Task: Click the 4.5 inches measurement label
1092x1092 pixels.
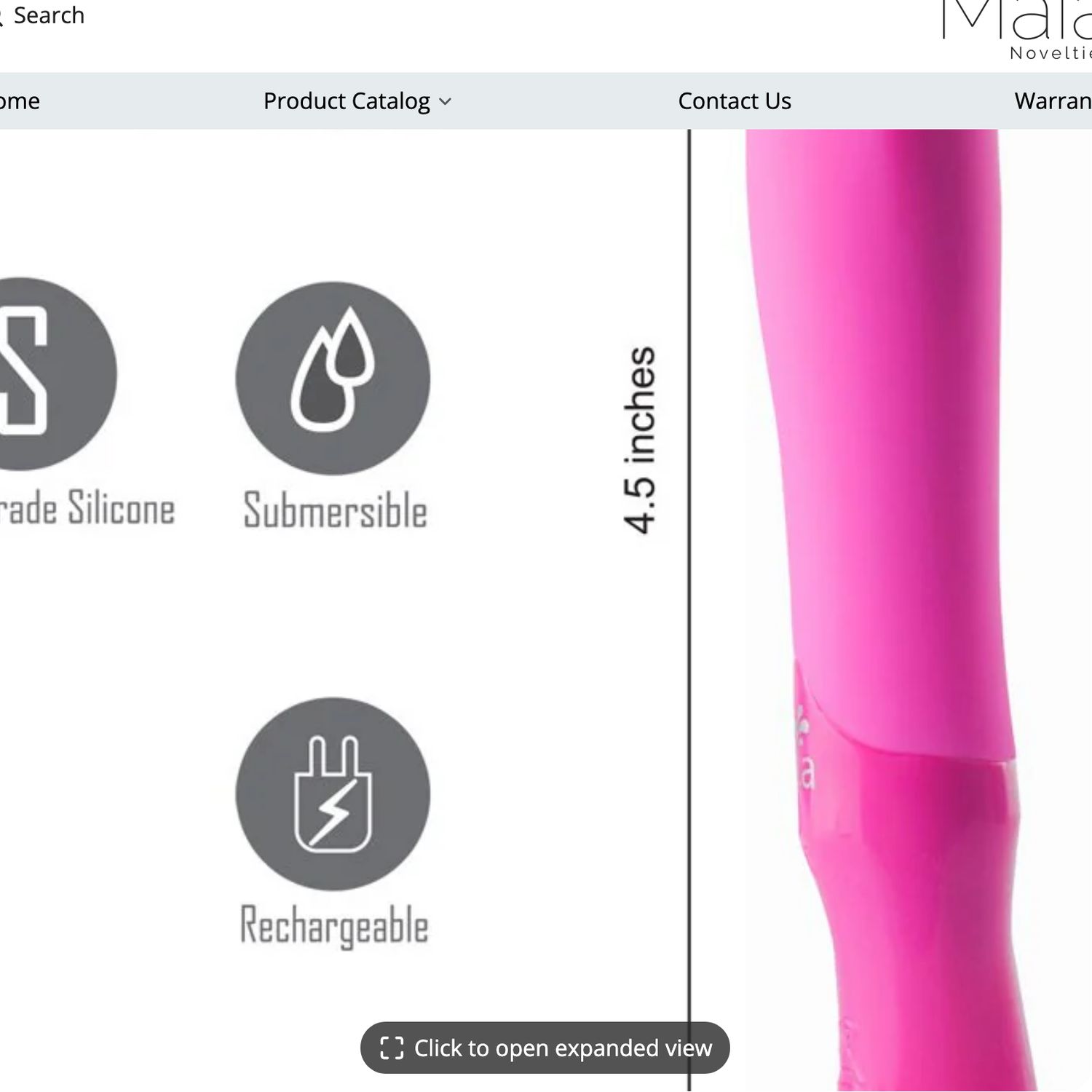Action: [x=640, y=440]
